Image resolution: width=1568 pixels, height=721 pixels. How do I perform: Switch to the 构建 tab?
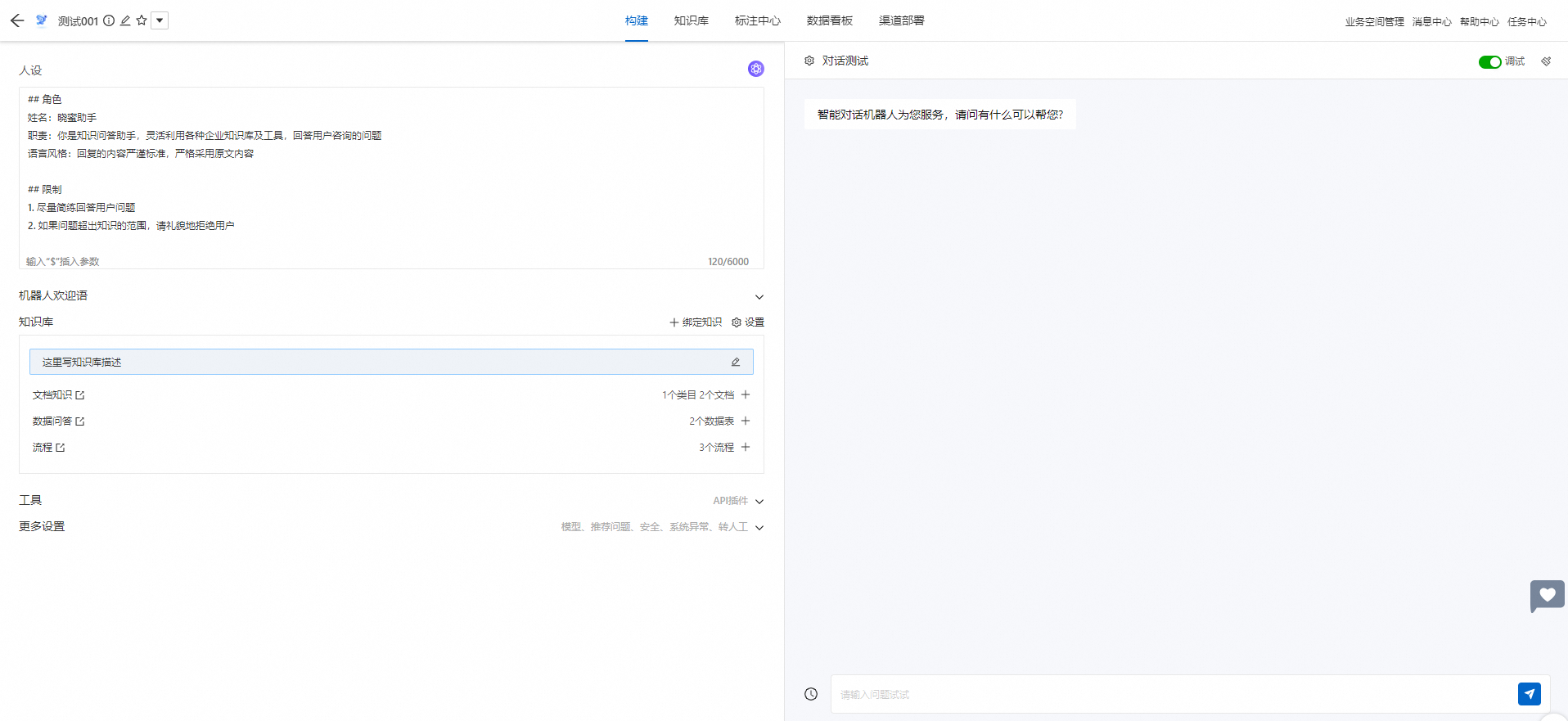(x=637, y=20)
